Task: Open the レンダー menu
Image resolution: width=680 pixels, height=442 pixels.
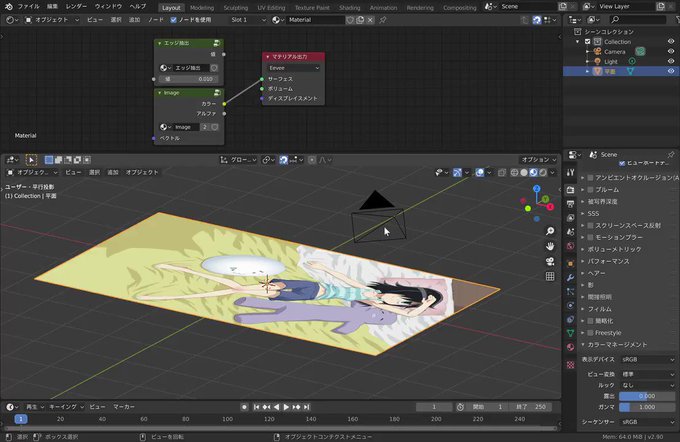Action: [x=76, y=7]
